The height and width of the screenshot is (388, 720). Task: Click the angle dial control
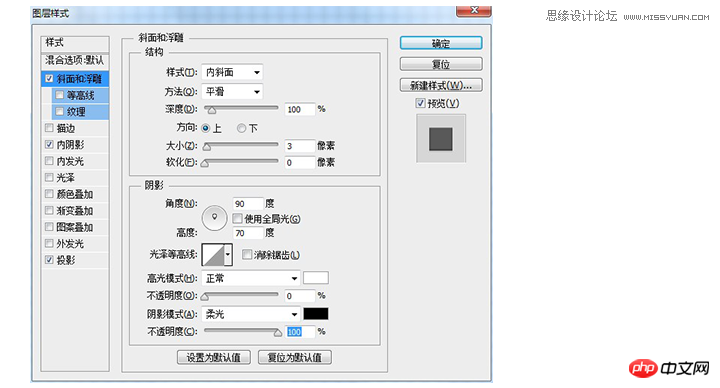pyautogui.click(x=214, y=218)
